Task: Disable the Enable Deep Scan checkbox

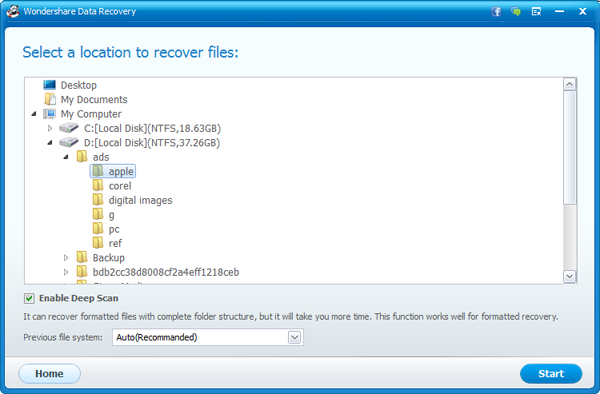Action: 29,298
